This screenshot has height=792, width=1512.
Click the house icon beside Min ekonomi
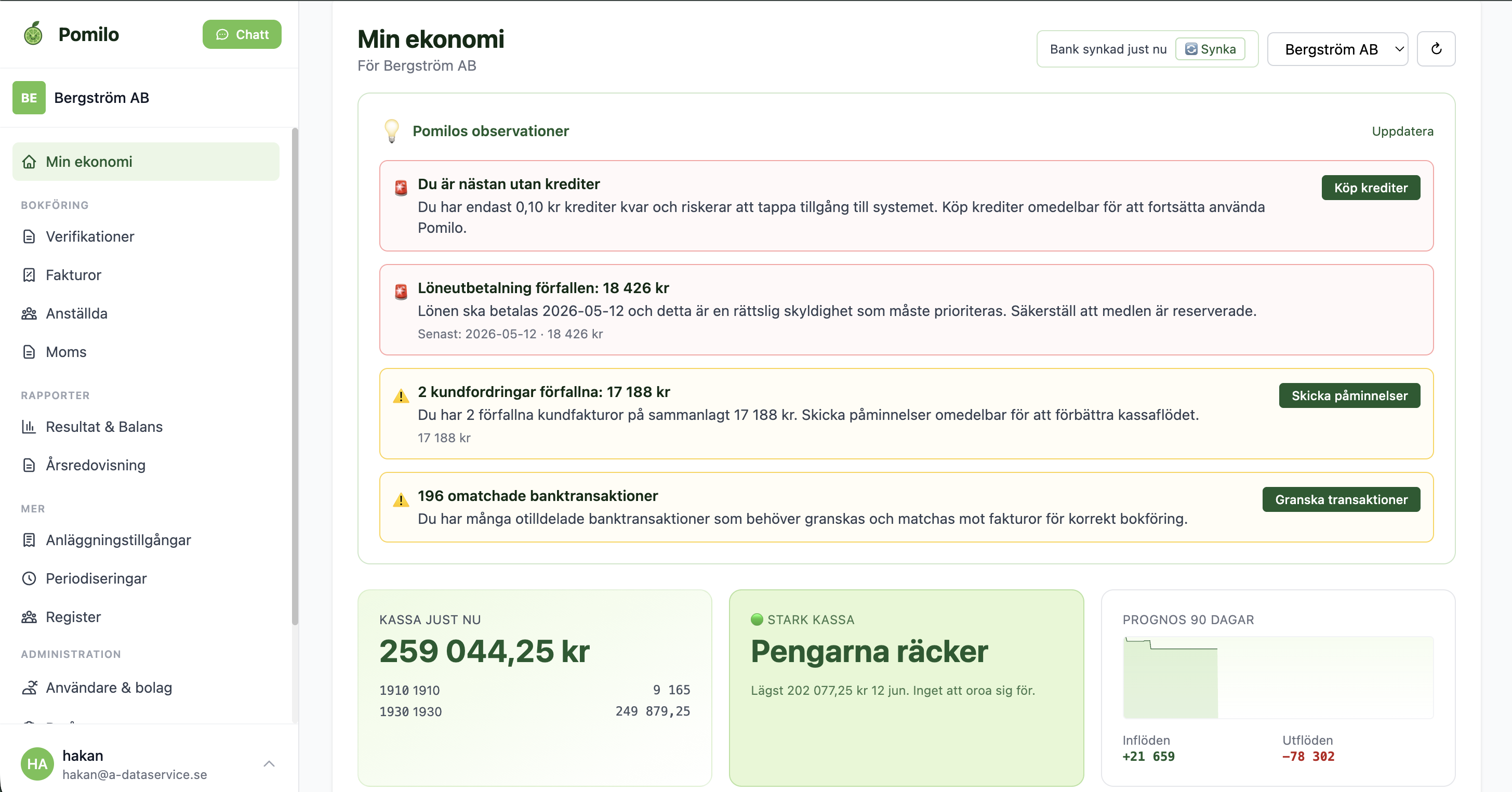[x=29, y=162]
